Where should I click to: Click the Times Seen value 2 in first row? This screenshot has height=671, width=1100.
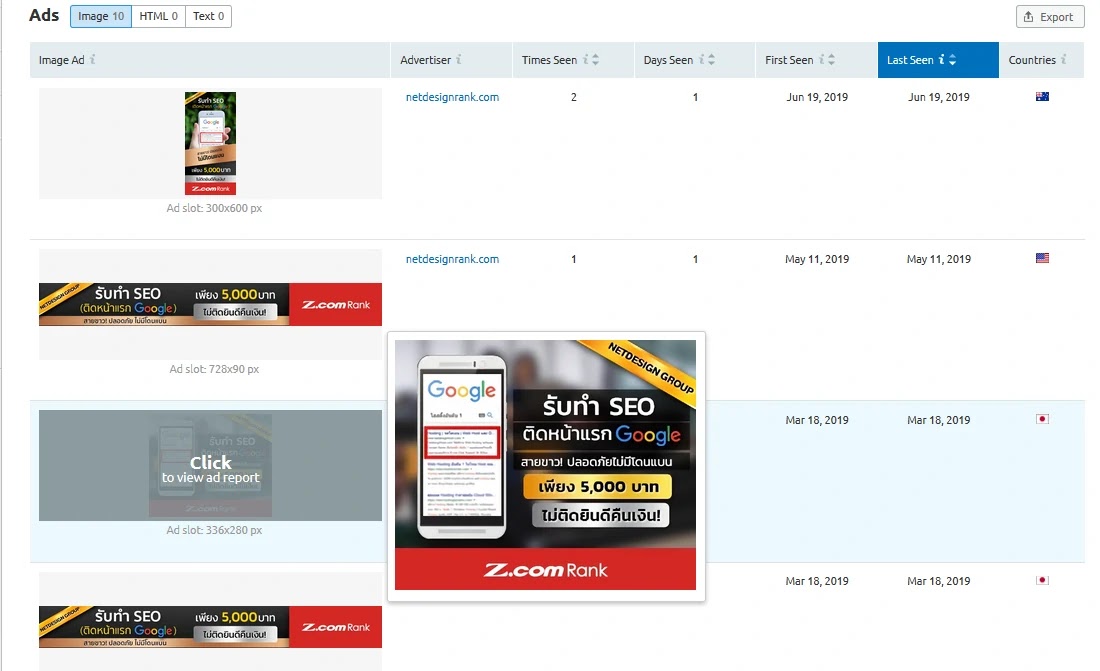tap(574, 97)
